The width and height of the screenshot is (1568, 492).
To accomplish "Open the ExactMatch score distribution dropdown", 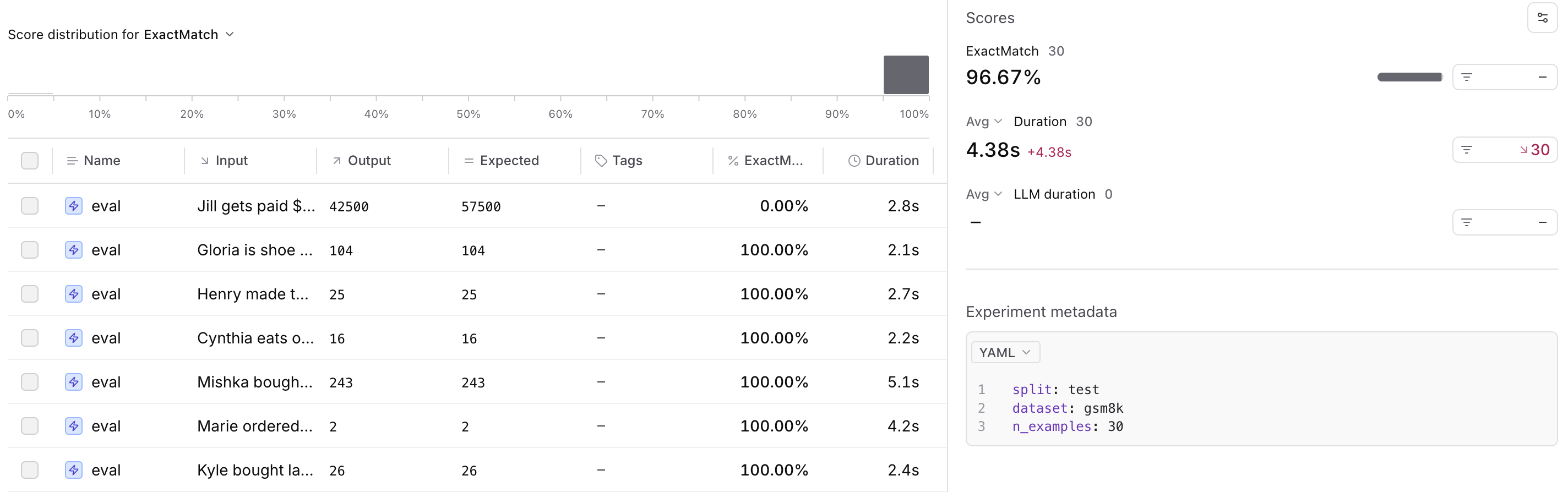I will pyautogui.click(x=230, y=35).
